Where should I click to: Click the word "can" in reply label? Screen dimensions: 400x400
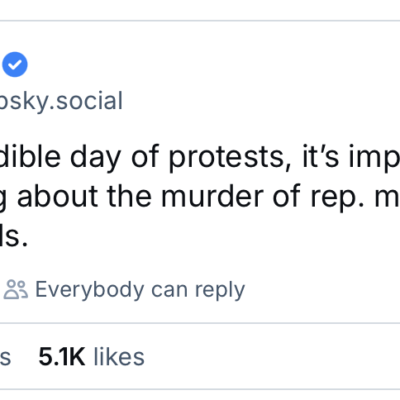pos(169,290)
